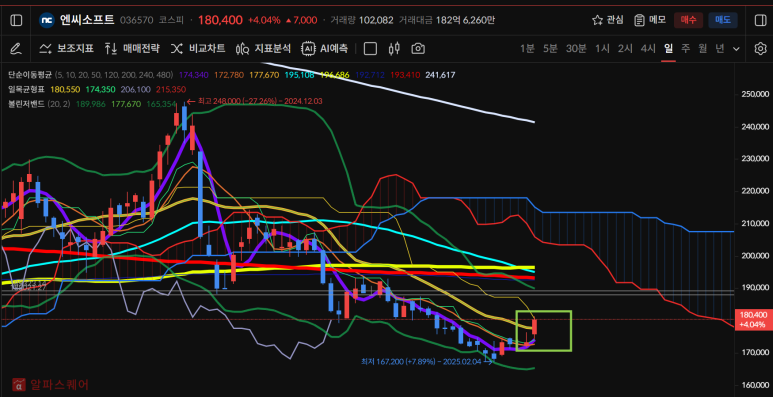
Task: Select the 주 weekly timeframe
Action: [x=686, y=48]
